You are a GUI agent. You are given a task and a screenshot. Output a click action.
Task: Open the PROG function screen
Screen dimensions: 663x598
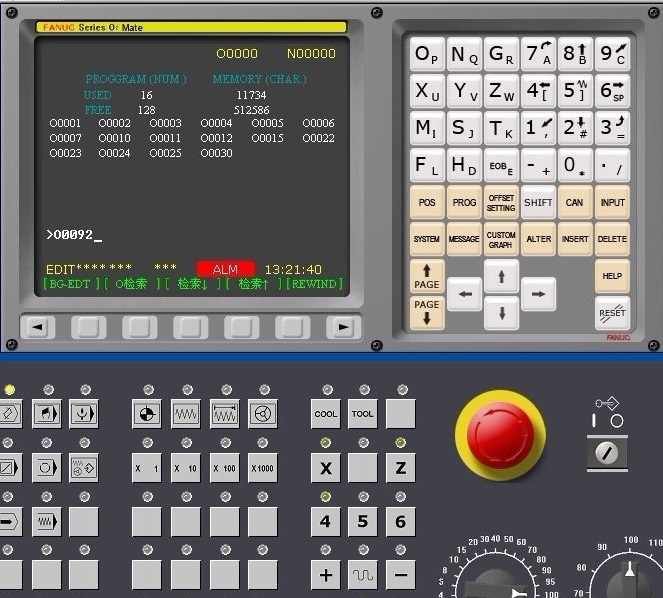click(x=464, y=202)
